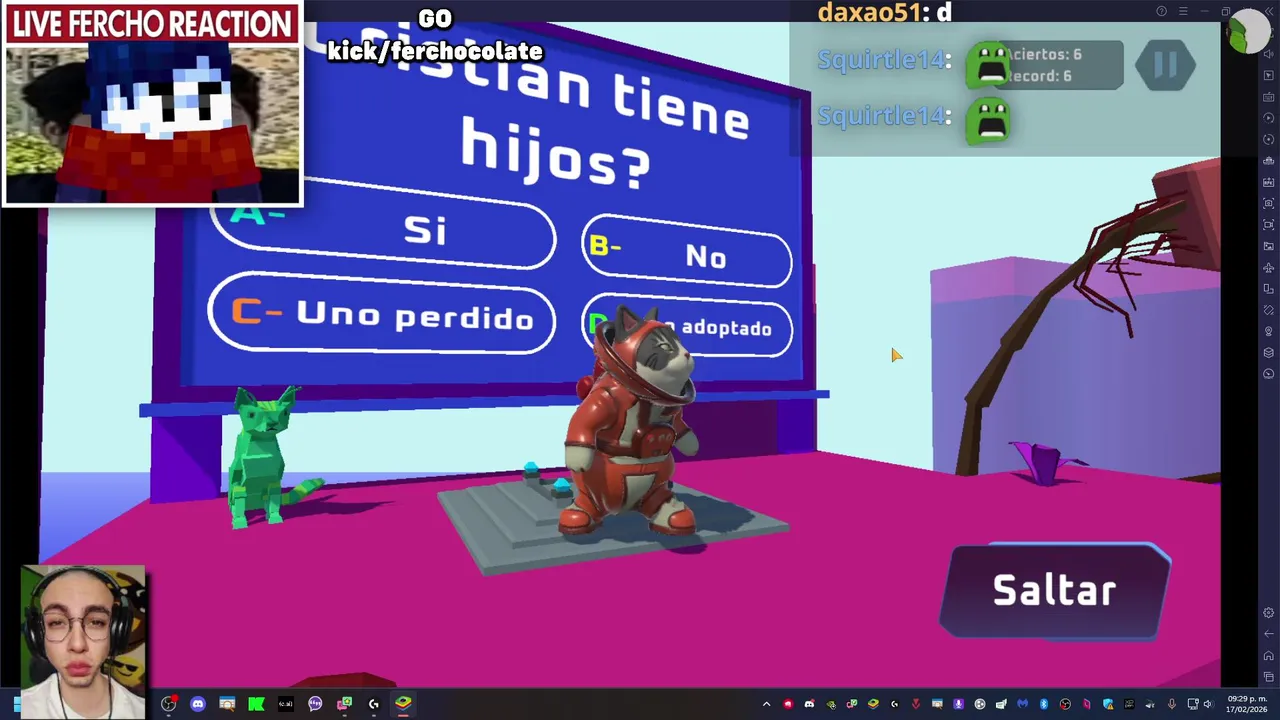This screenshot has height=720, width=1280.
Task: Open OBS Studio from the taskbar
Action: 168,704
